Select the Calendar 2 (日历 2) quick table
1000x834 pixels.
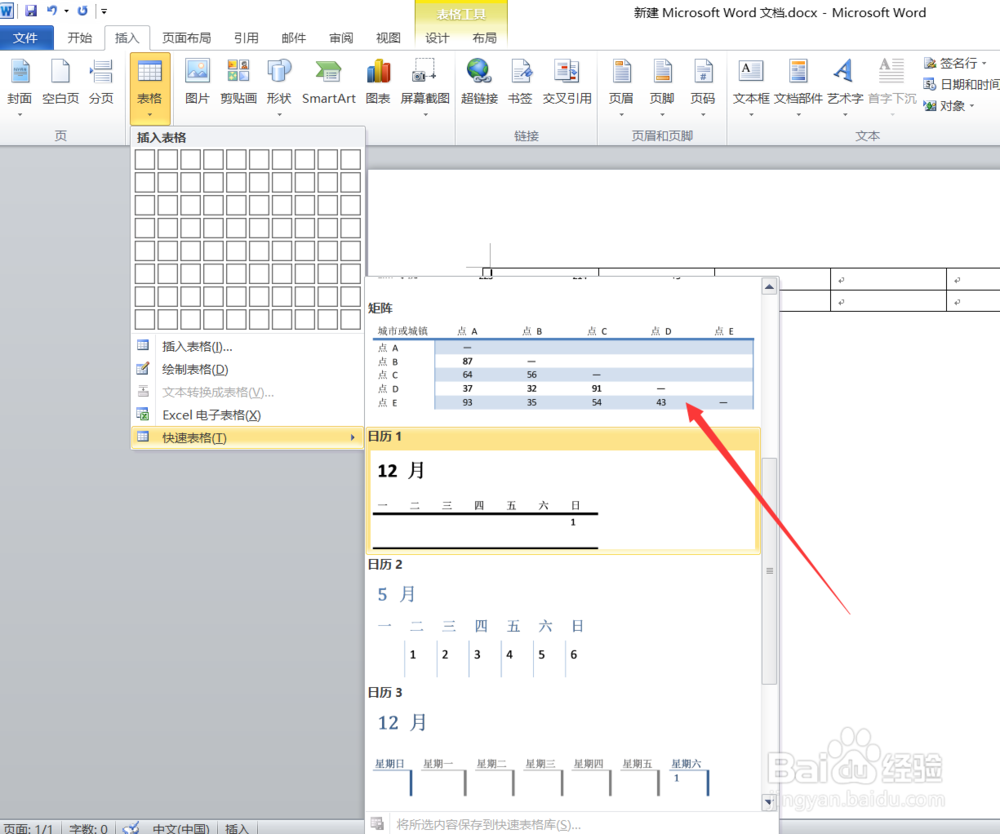[563, 618]
